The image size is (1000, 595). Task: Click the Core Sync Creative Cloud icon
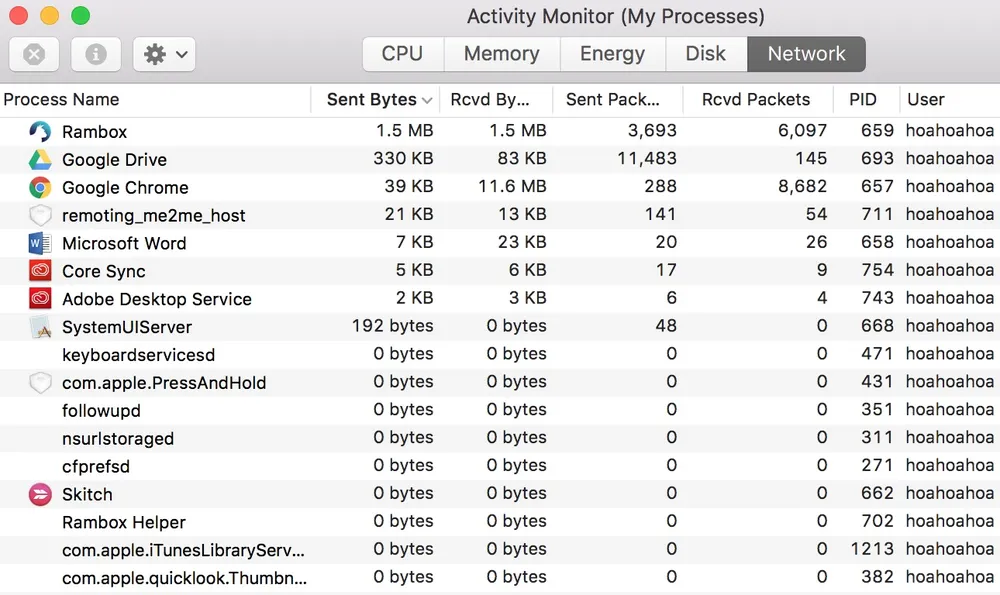click(x=40, y=271)
